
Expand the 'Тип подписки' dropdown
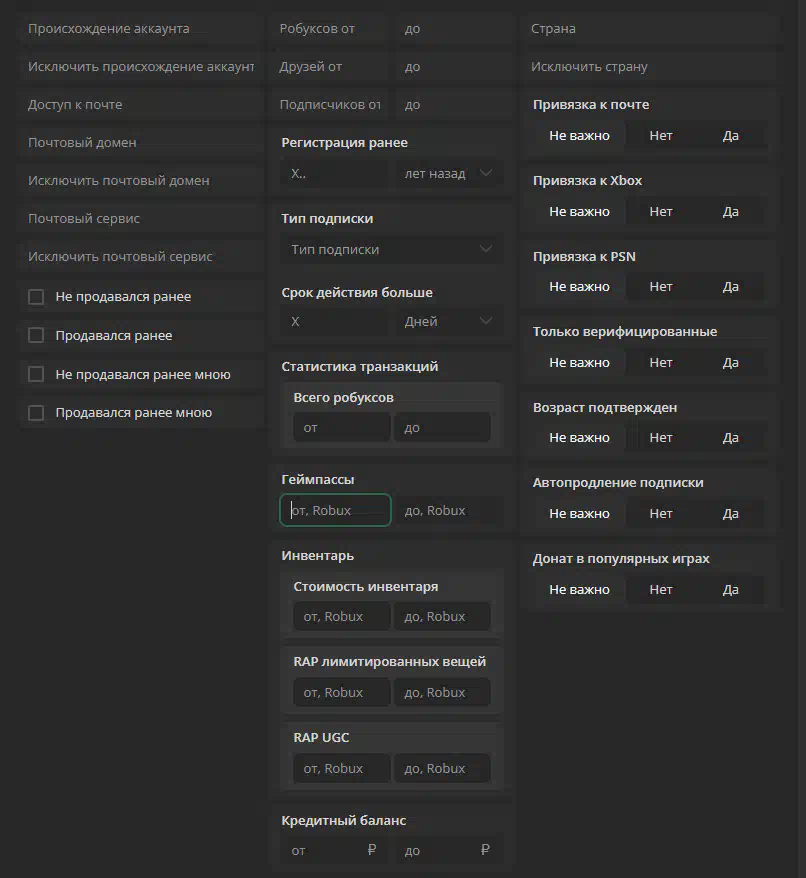[391, 249]
